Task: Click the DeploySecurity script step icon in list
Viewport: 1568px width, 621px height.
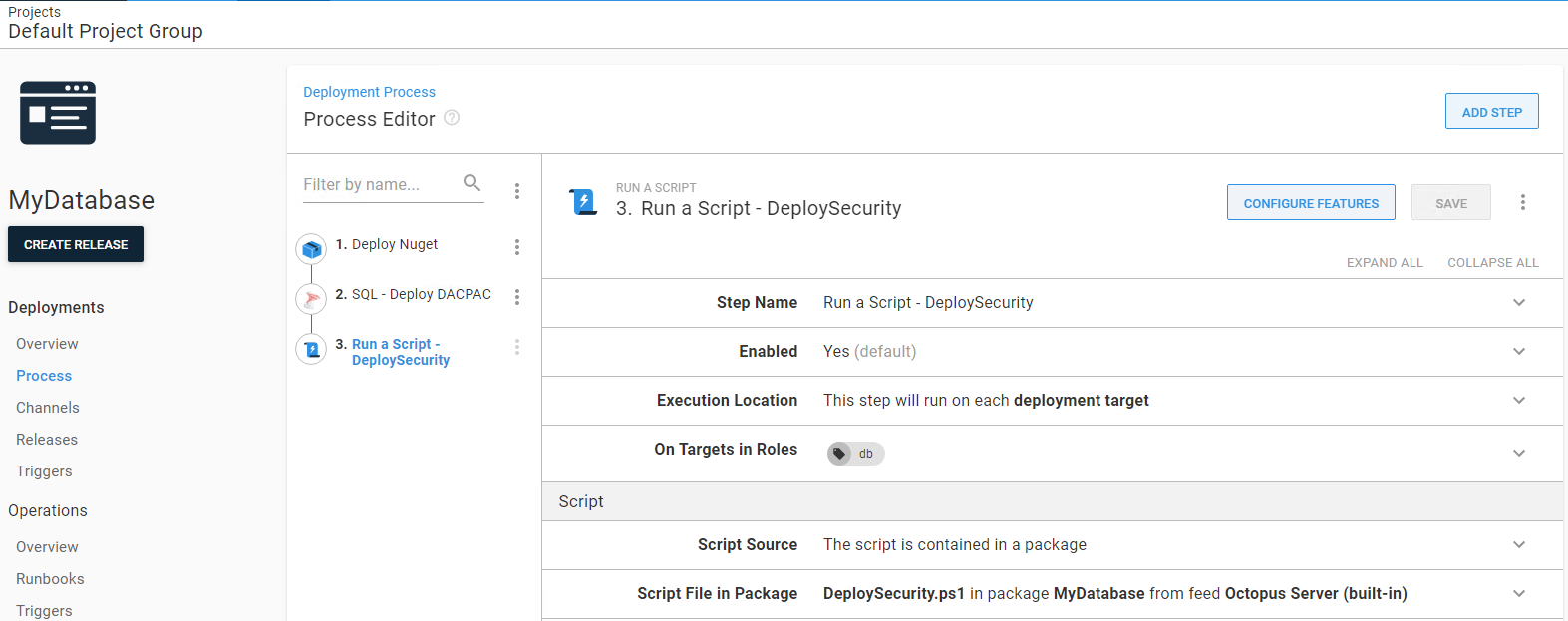Action: pos(311,349)
